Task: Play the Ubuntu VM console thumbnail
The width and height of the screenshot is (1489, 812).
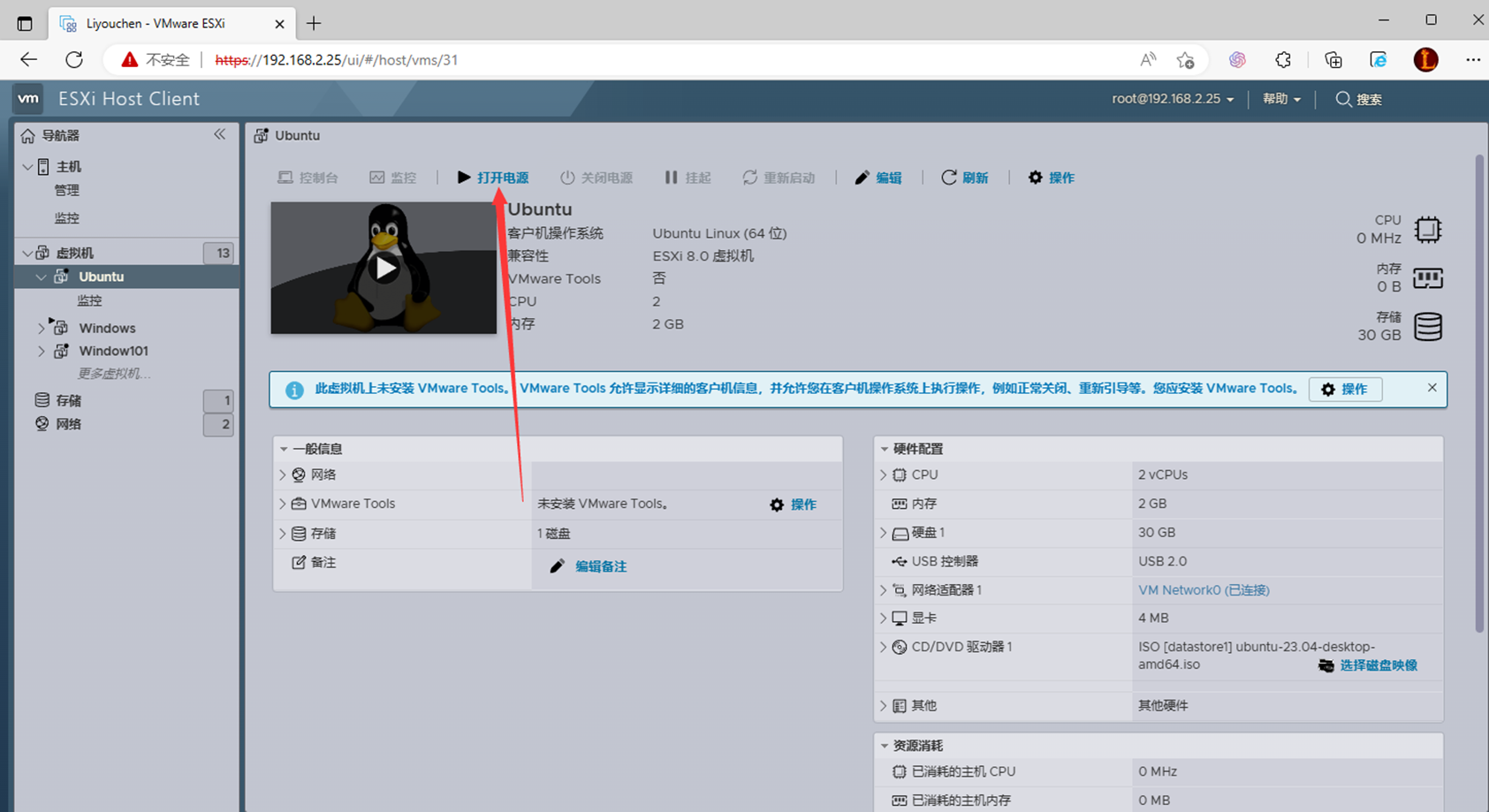Action: click(384, 268)
